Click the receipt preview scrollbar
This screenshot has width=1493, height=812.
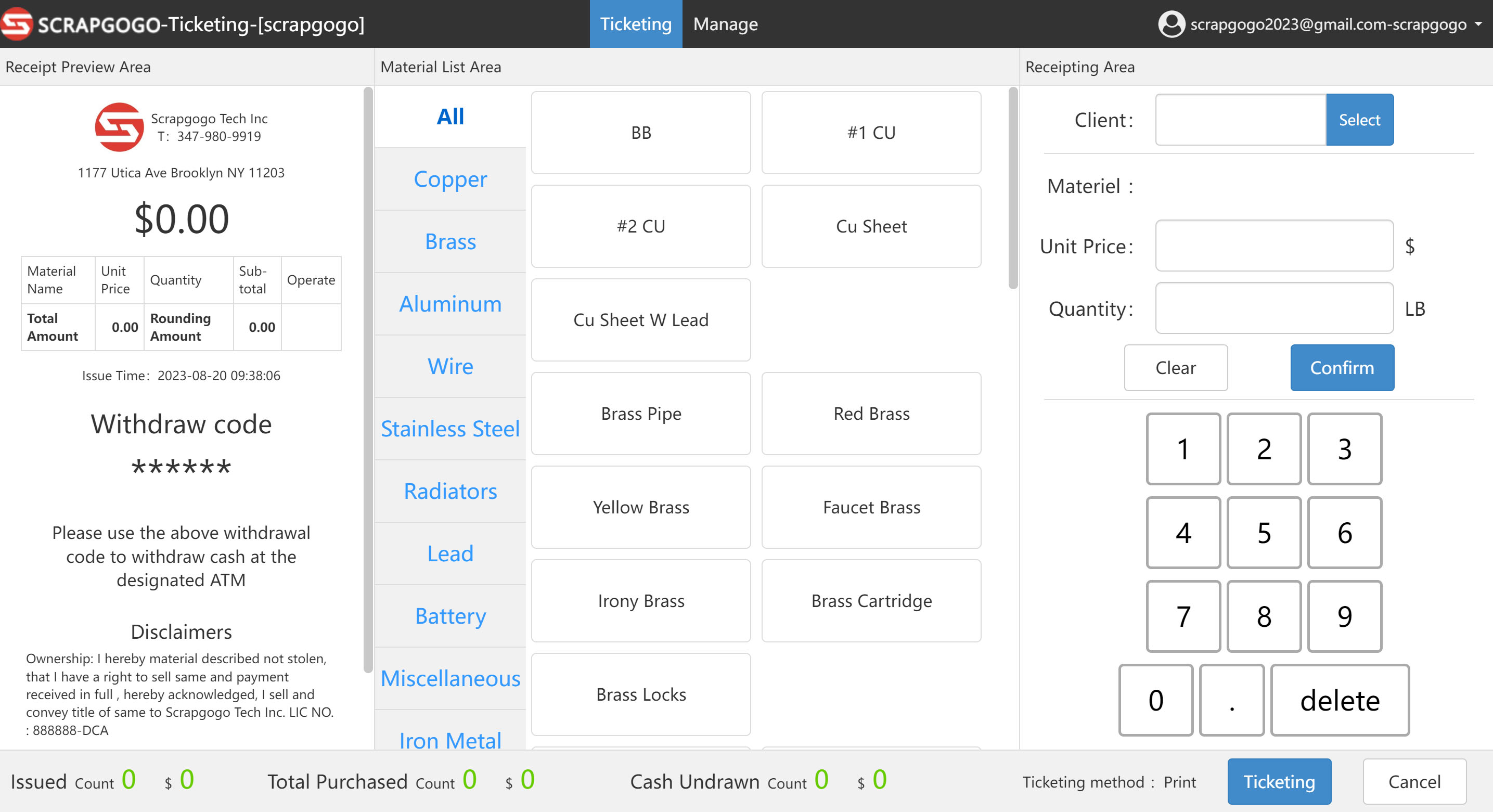[x=367, y=380]
